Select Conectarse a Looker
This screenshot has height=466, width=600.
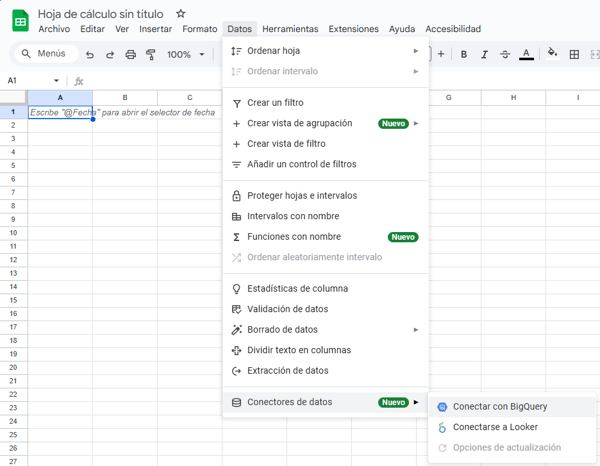pos(512,427)
